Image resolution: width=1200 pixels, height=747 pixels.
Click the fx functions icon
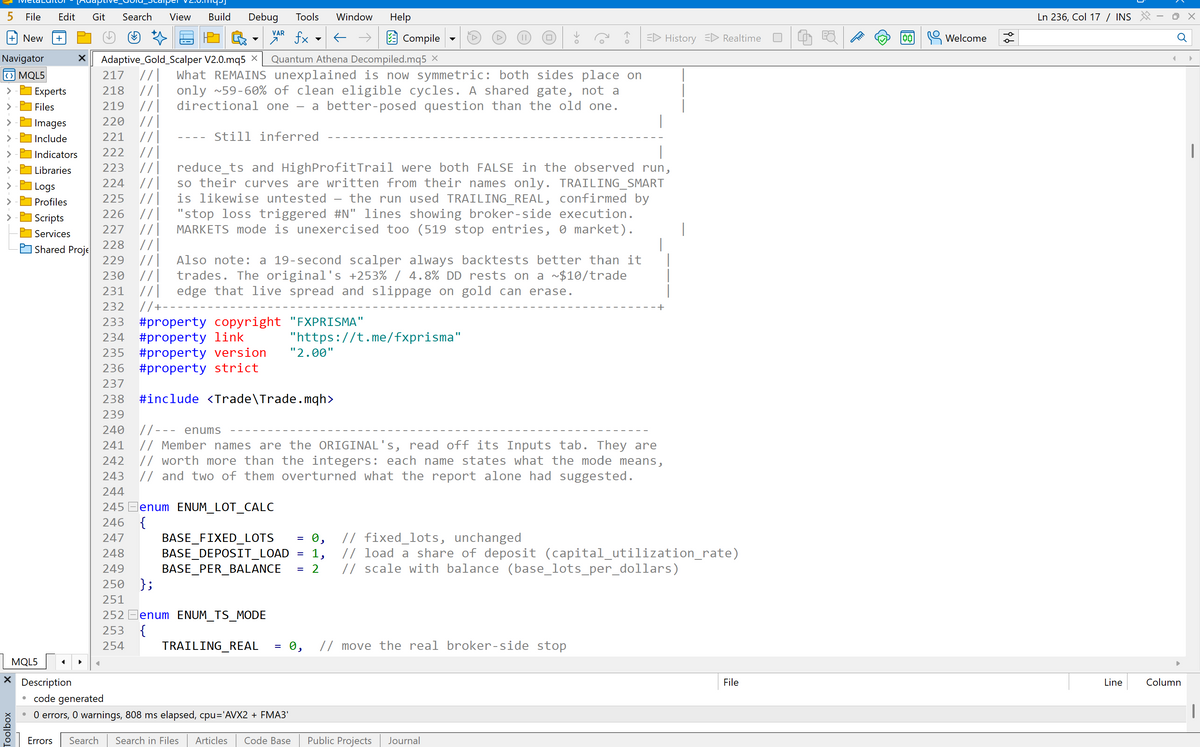pos(299,38)
